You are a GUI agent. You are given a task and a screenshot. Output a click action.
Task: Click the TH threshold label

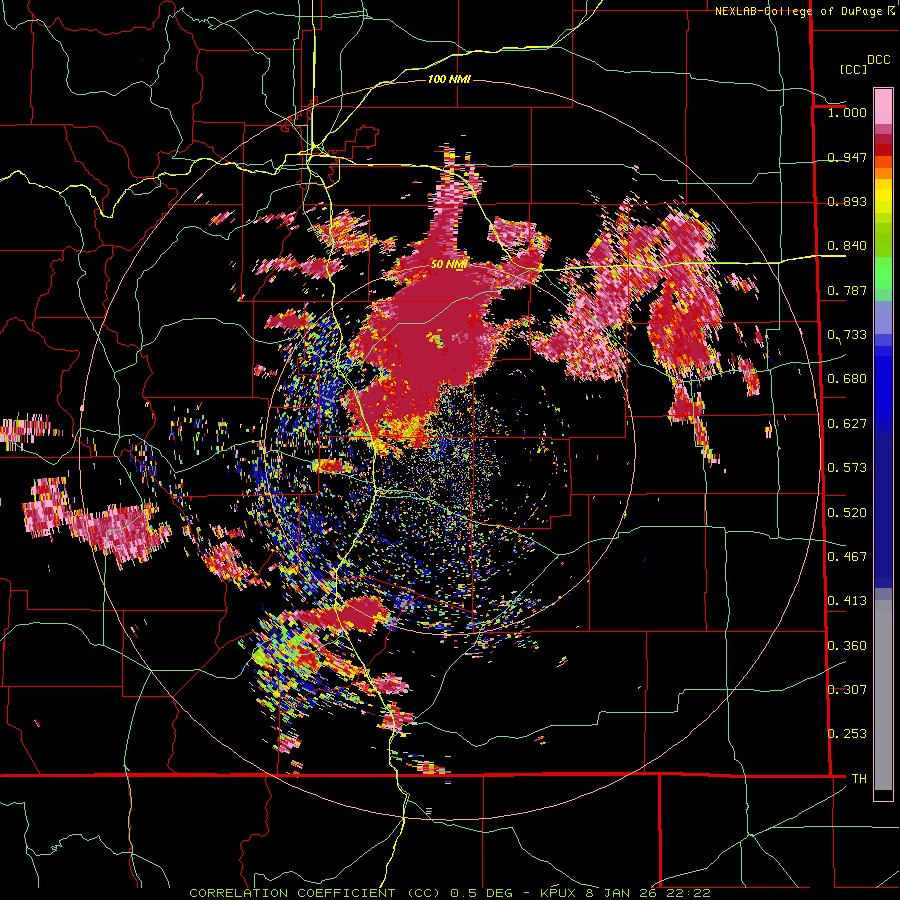(859, 779)
